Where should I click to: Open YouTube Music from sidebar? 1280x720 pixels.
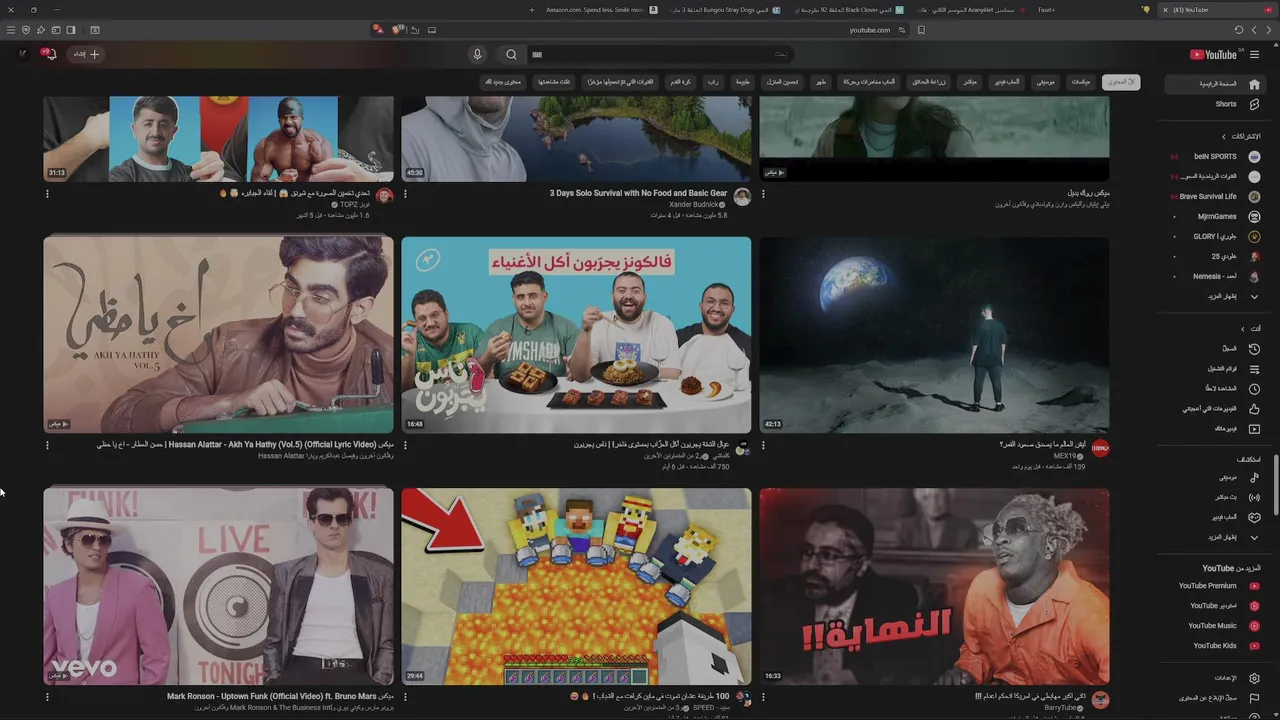[1216, 626]
